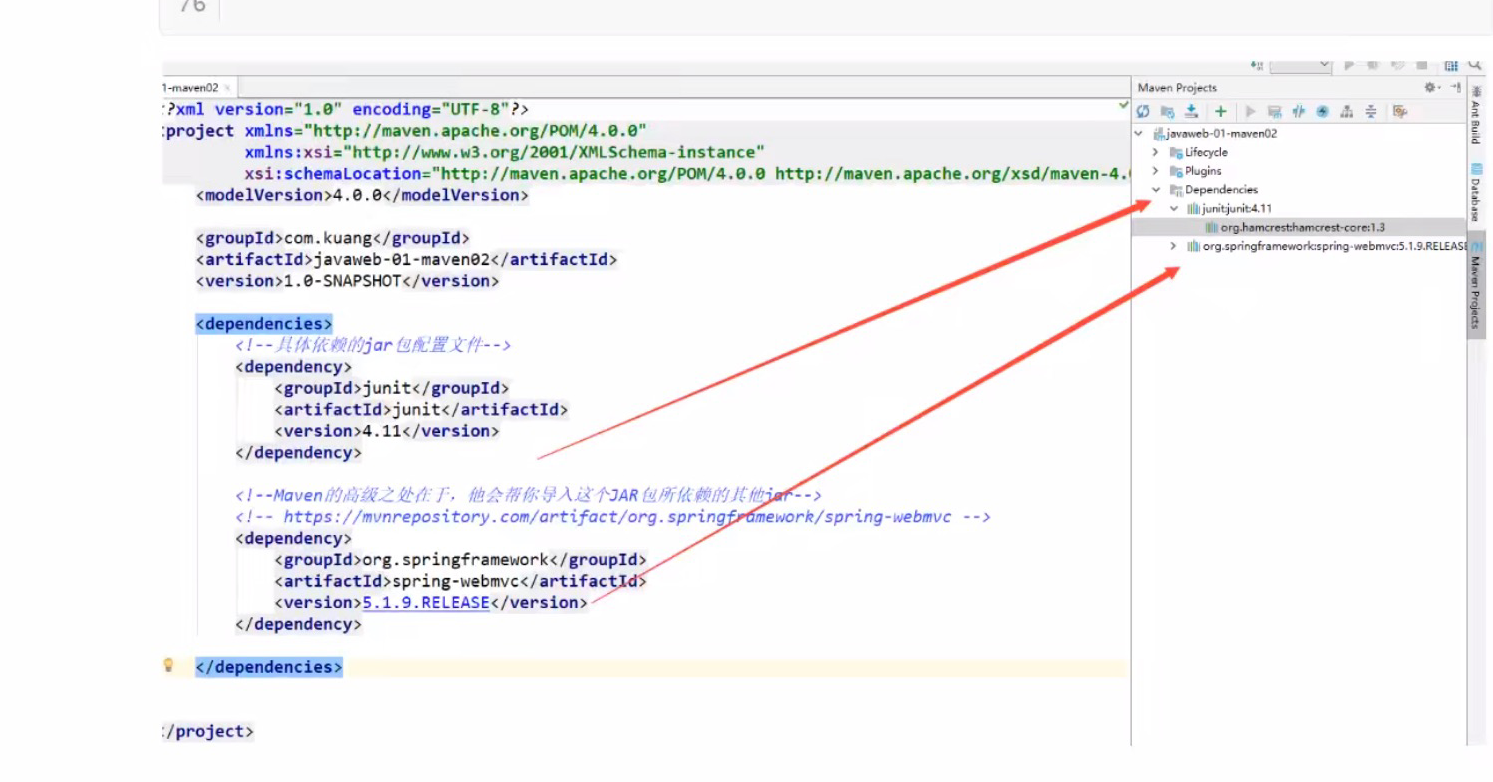Click Show Dependencies diagram icon
The width and height of the screenshot is (1493, 782).
click(x=1347, y=111)
